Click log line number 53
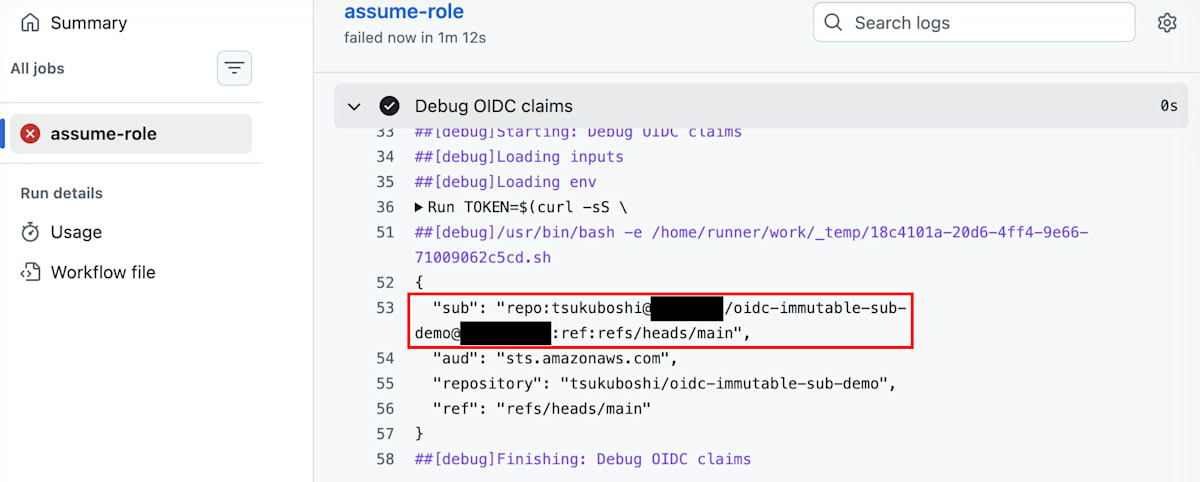The image size is (1200, 482). coord(385,307)
